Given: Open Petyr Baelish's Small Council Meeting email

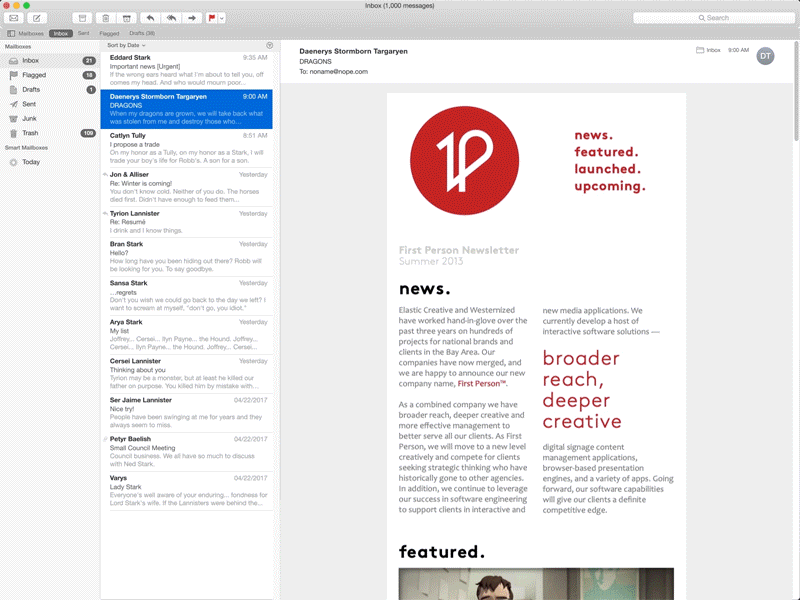Looking at the screenshot, I should coord(187,452).
